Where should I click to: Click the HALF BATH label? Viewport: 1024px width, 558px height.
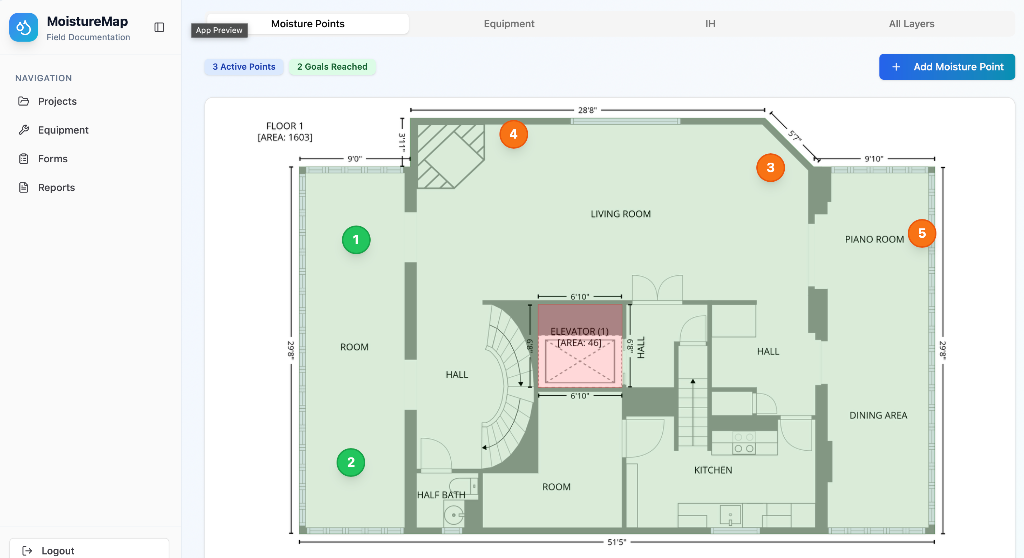[441, 495]
